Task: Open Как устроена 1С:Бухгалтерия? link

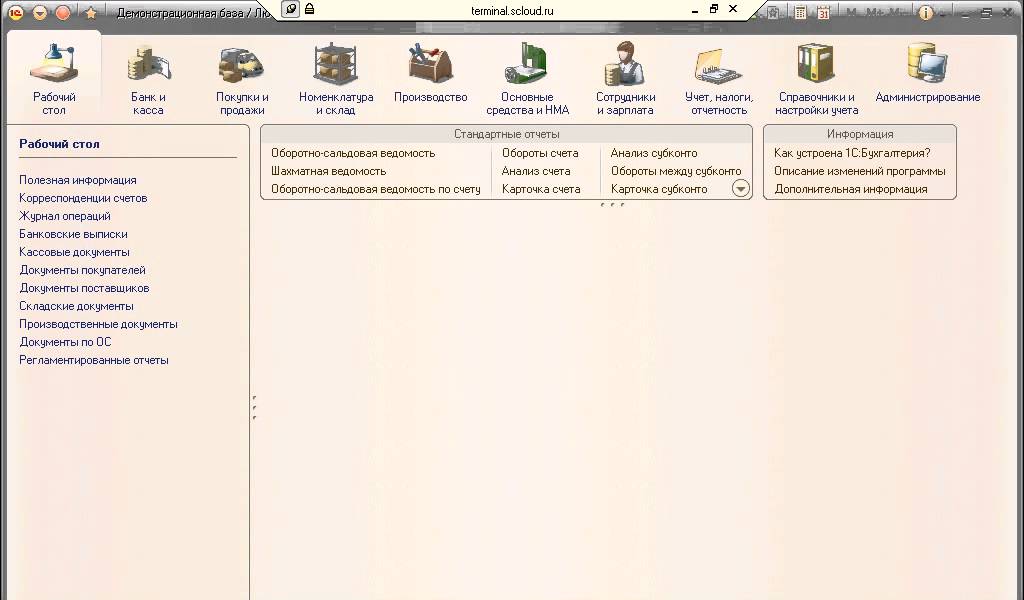Action: [x=852, y=153]
